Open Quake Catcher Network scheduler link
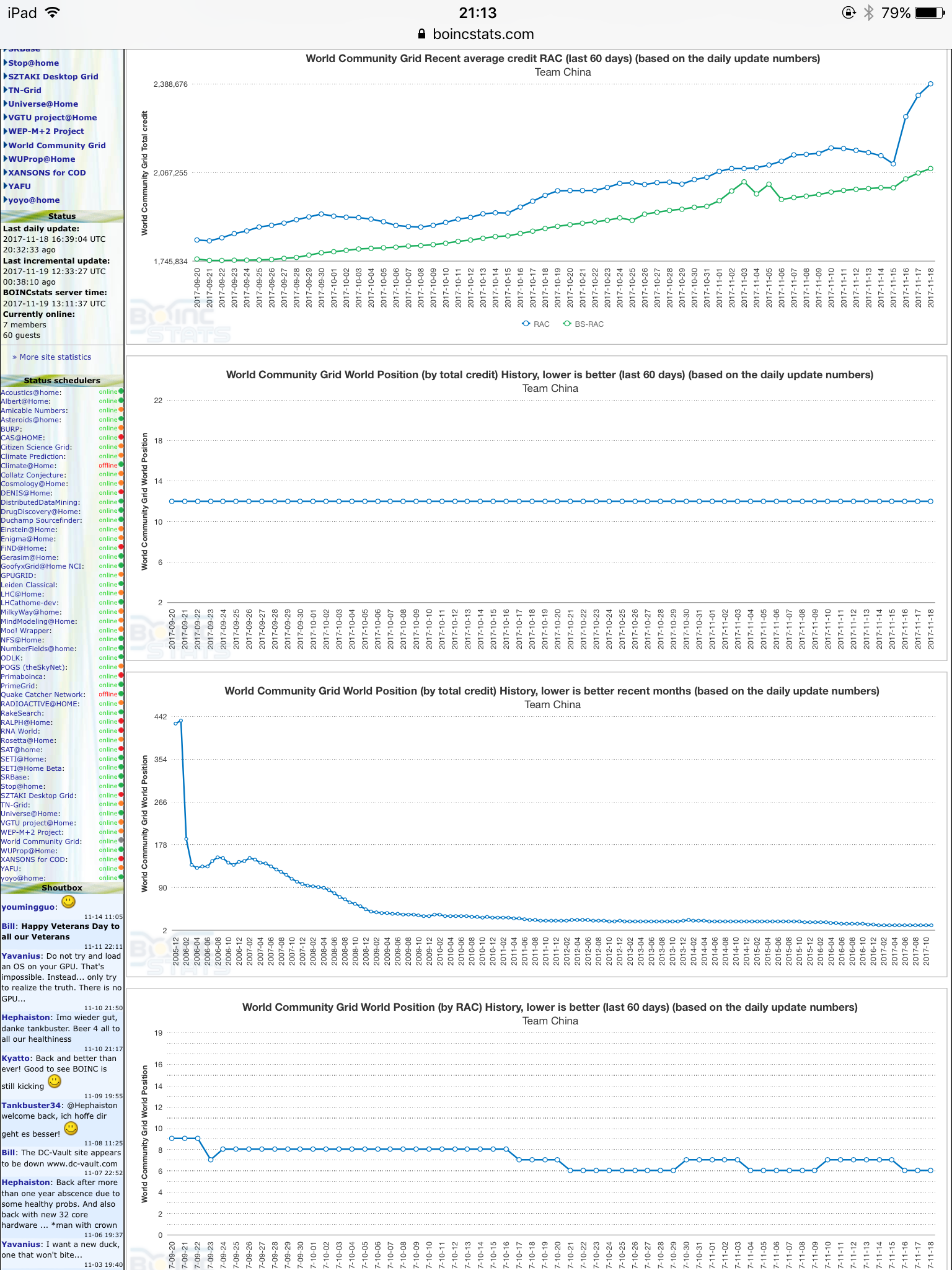Screen dimensions: 952x1270 tap(43, 695)
